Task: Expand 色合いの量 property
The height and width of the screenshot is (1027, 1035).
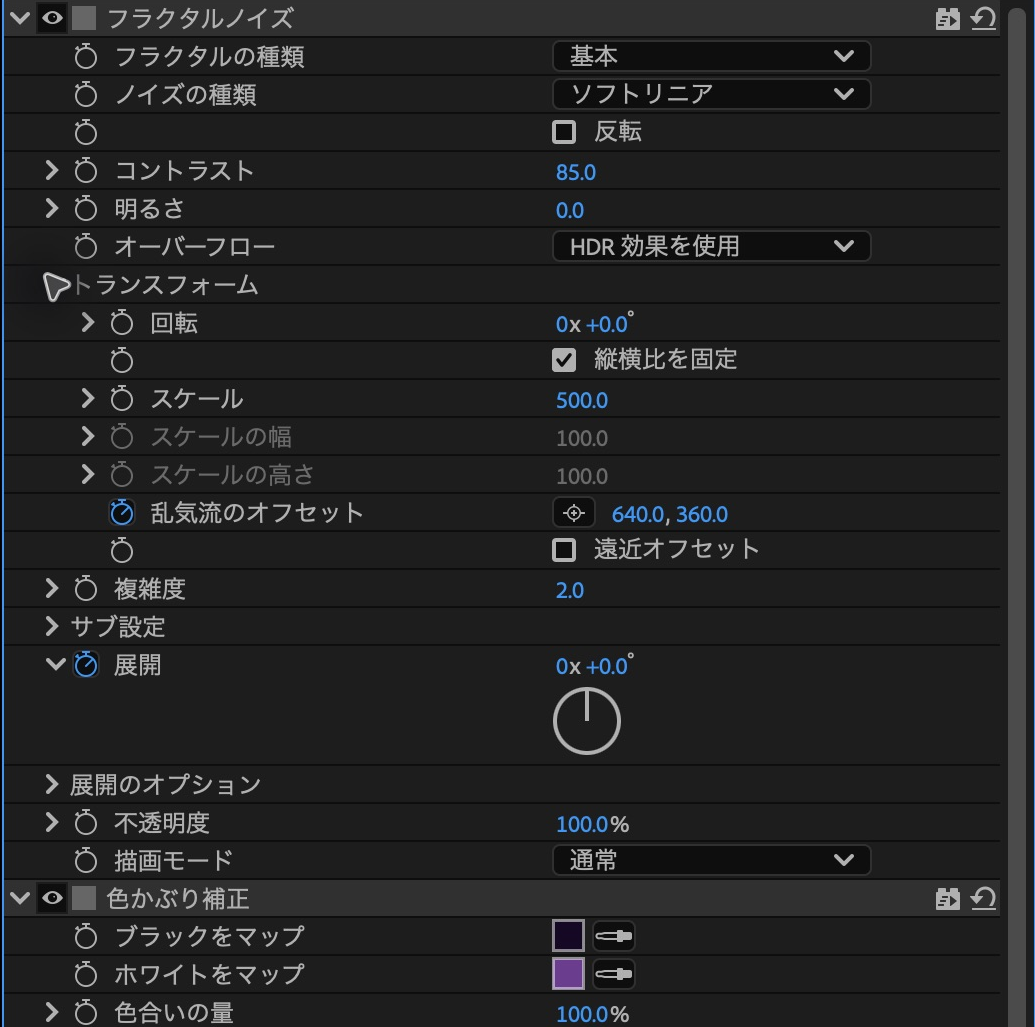Action: coord(51,1012)
